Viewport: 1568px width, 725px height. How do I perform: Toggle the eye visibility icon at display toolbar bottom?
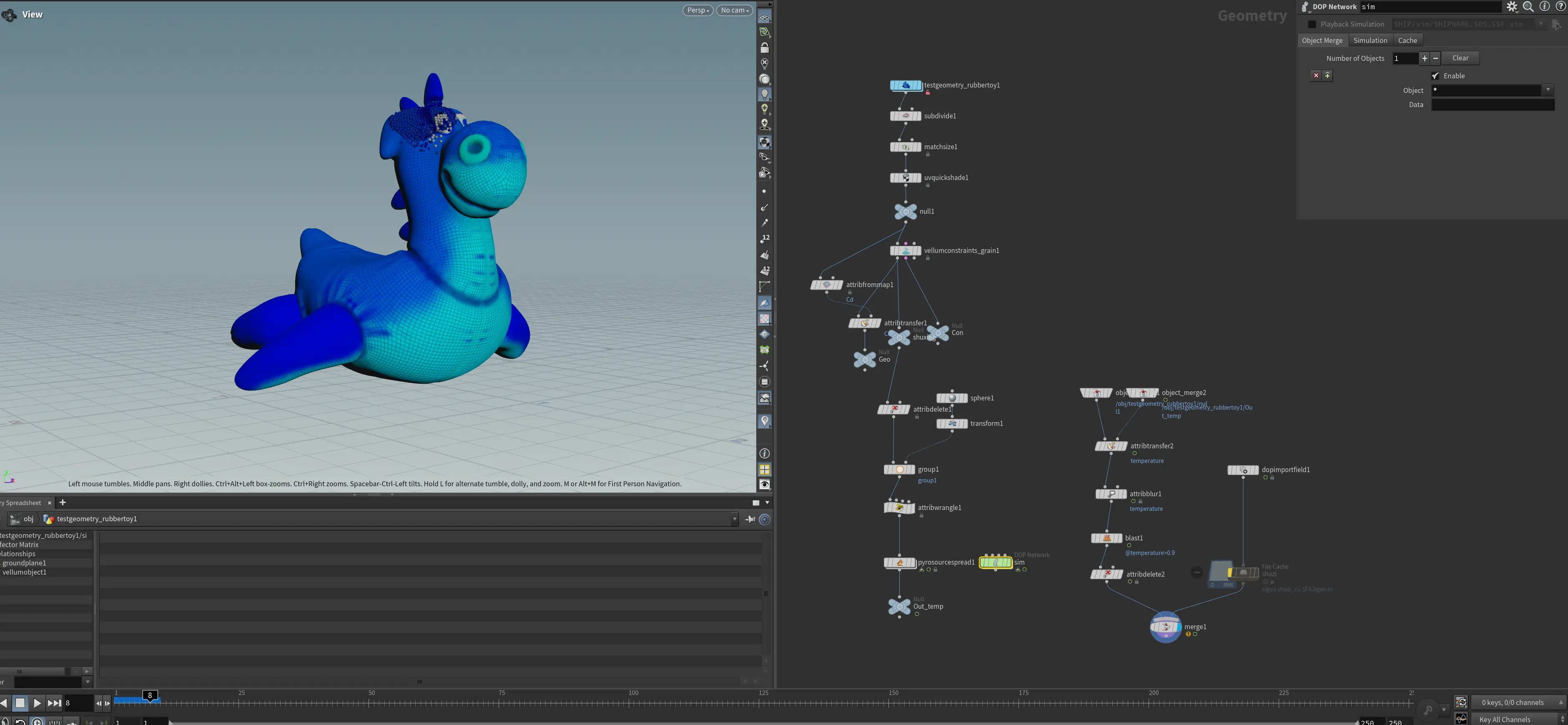click(x=765, y=485)
